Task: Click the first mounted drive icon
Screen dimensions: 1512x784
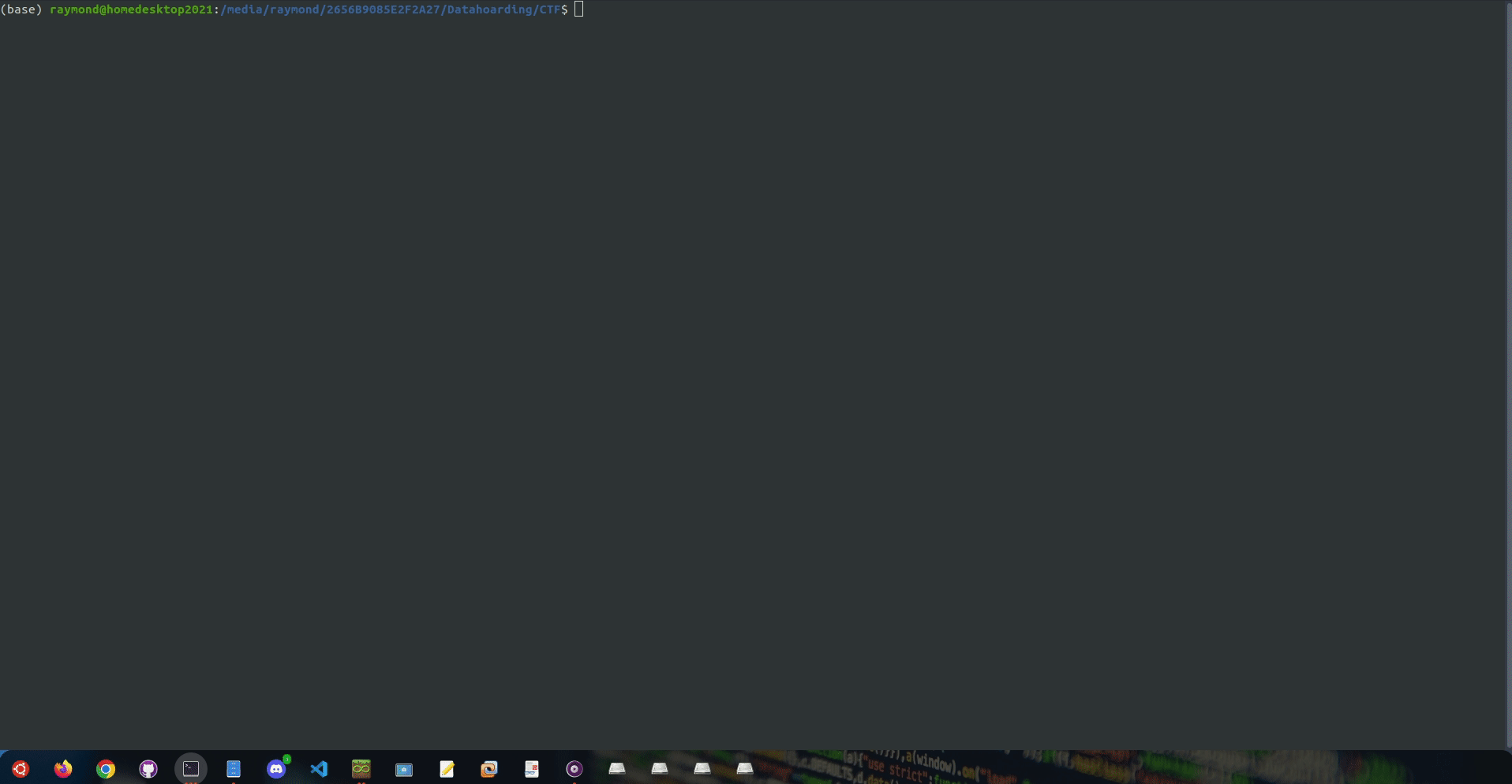Action: [617, 769]
